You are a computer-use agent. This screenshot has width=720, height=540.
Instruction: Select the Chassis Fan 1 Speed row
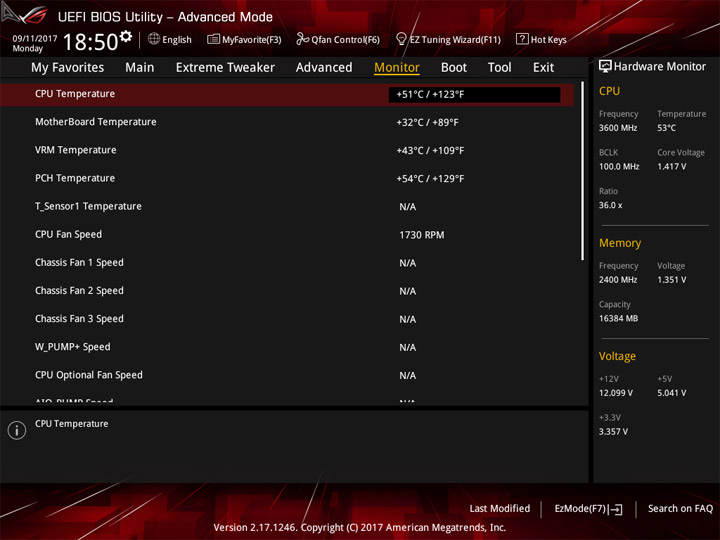287,263
